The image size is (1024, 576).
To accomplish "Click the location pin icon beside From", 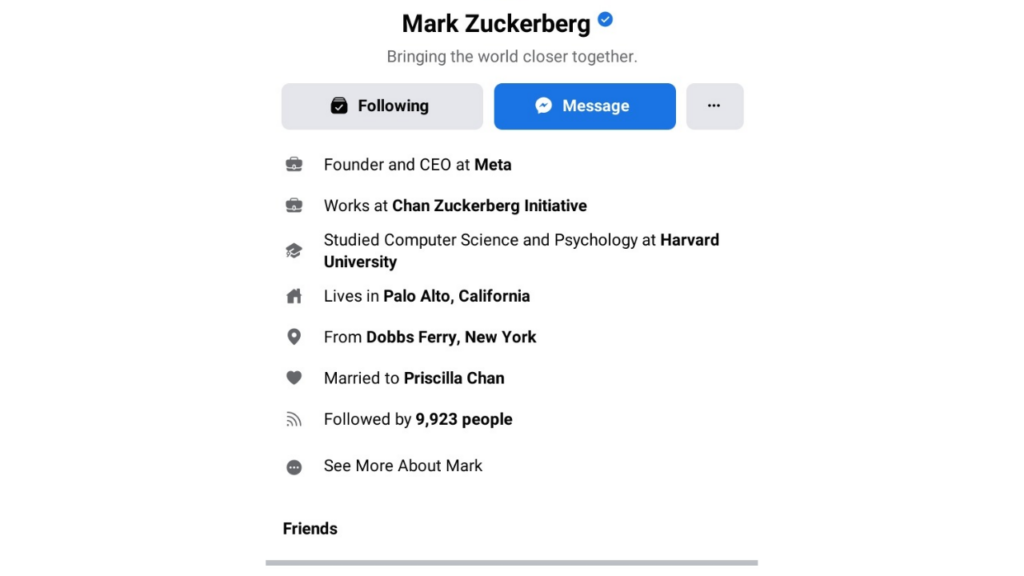I will (294, 337).
